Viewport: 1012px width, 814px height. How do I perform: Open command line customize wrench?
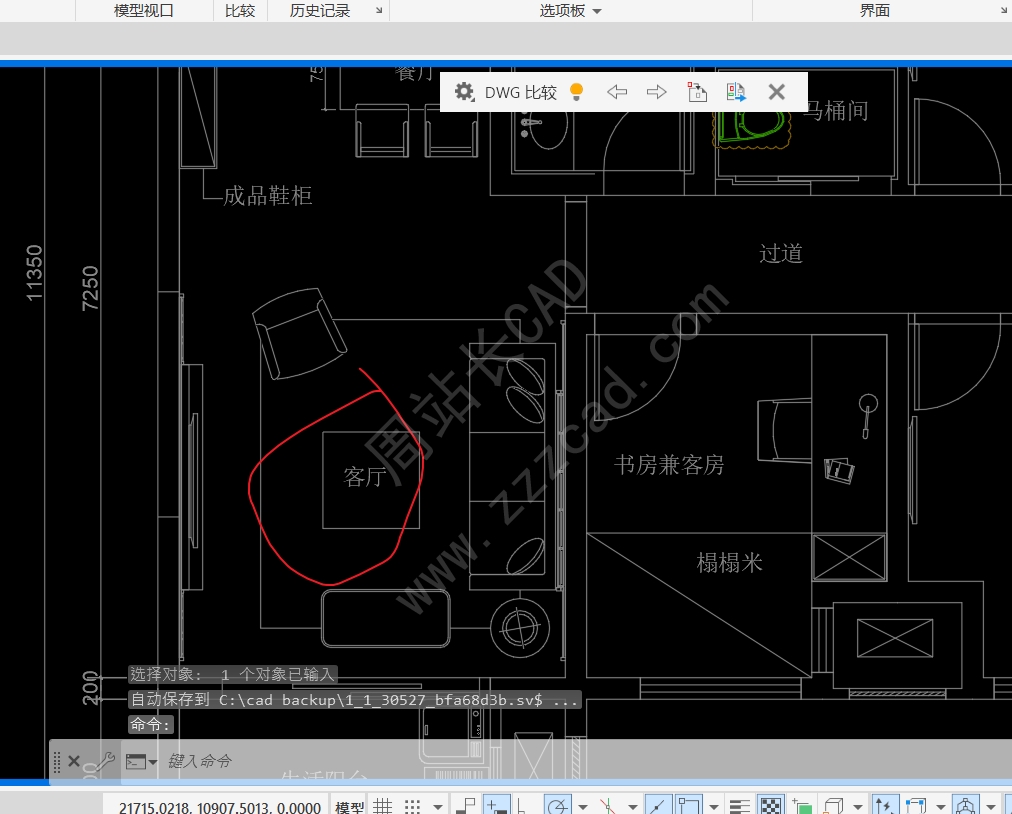tap(102, 762)
